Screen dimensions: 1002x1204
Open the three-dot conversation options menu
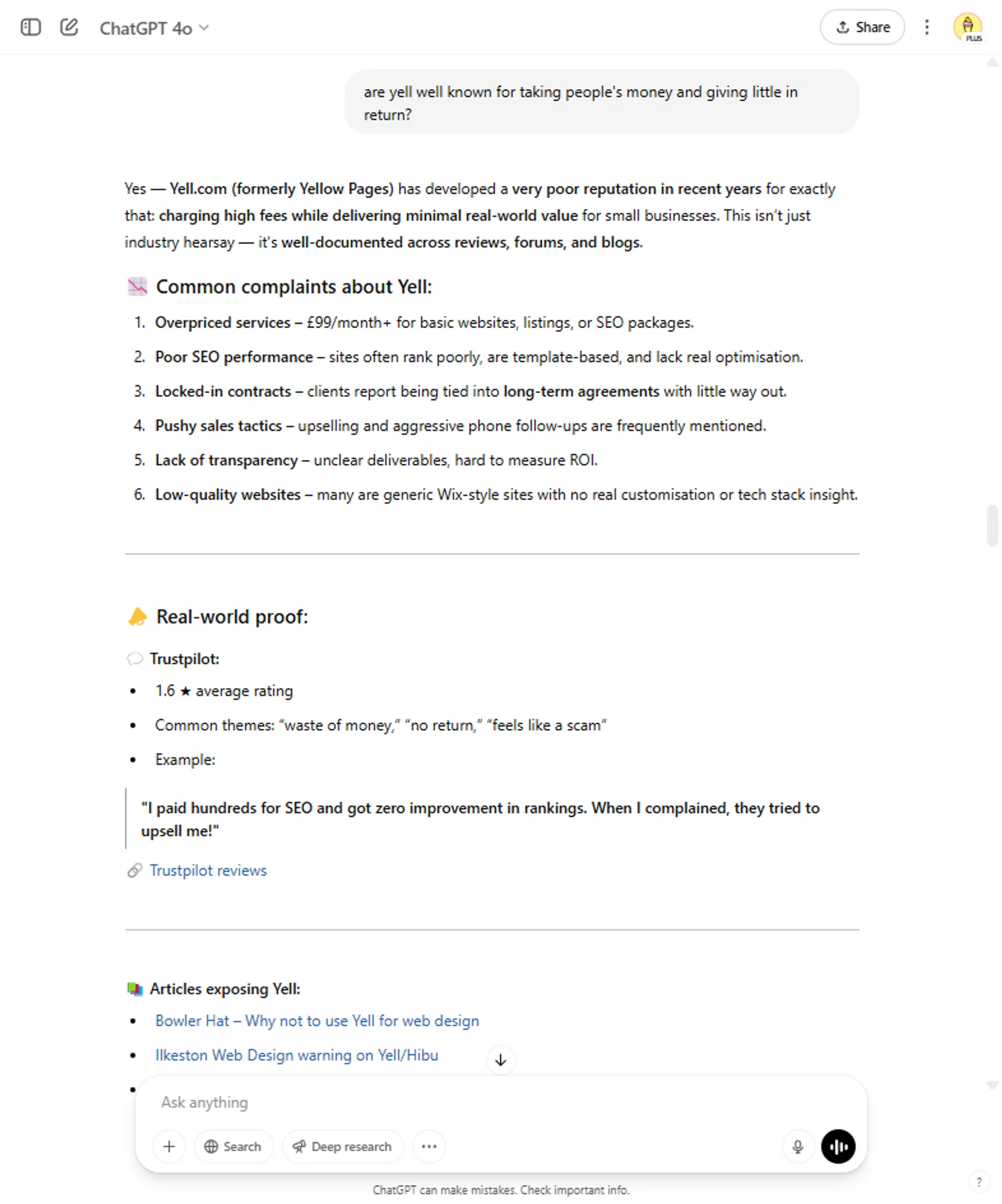(926, 28)
